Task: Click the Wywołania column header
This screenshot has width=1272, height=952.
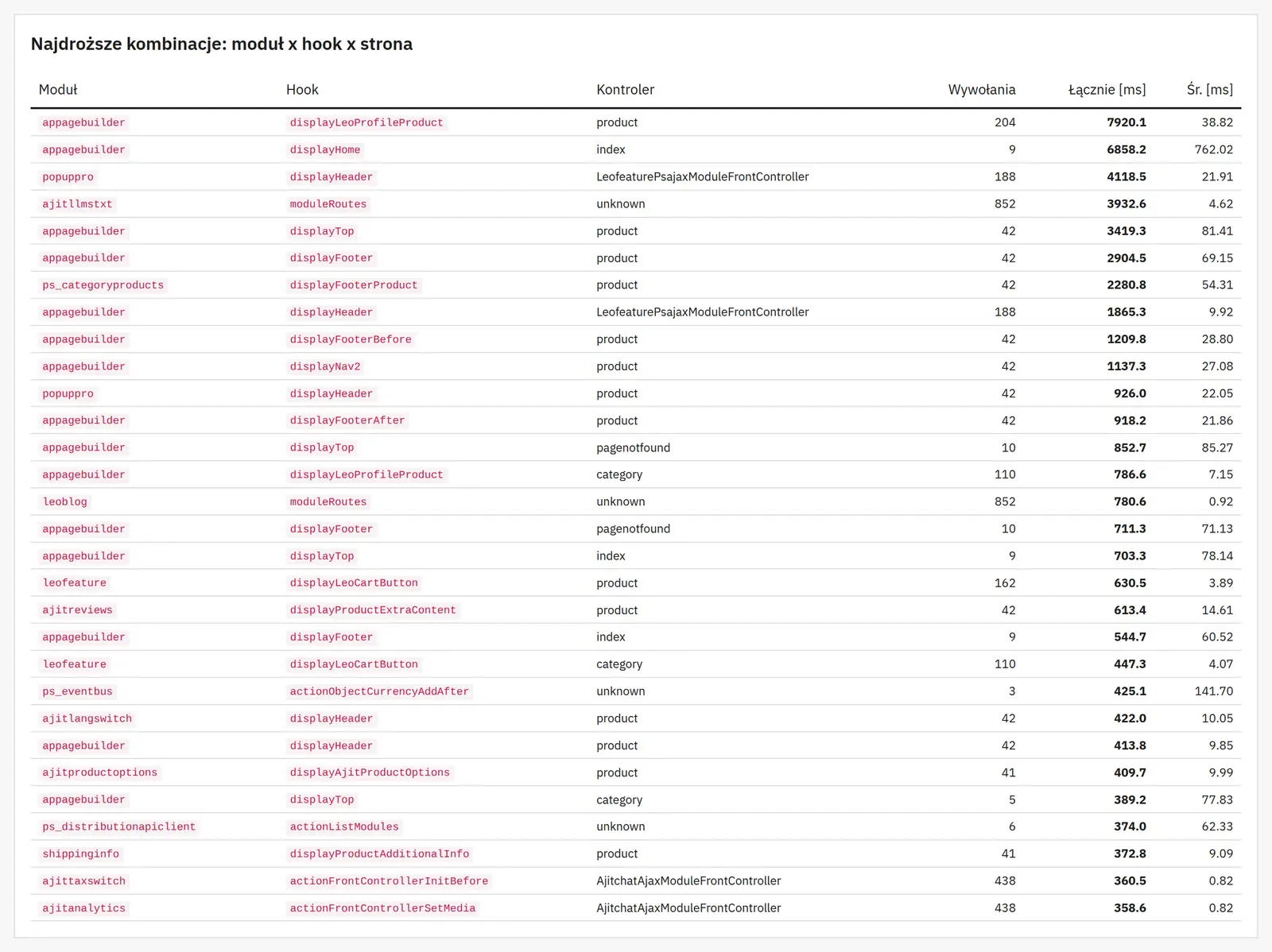Action: [982, 90]
